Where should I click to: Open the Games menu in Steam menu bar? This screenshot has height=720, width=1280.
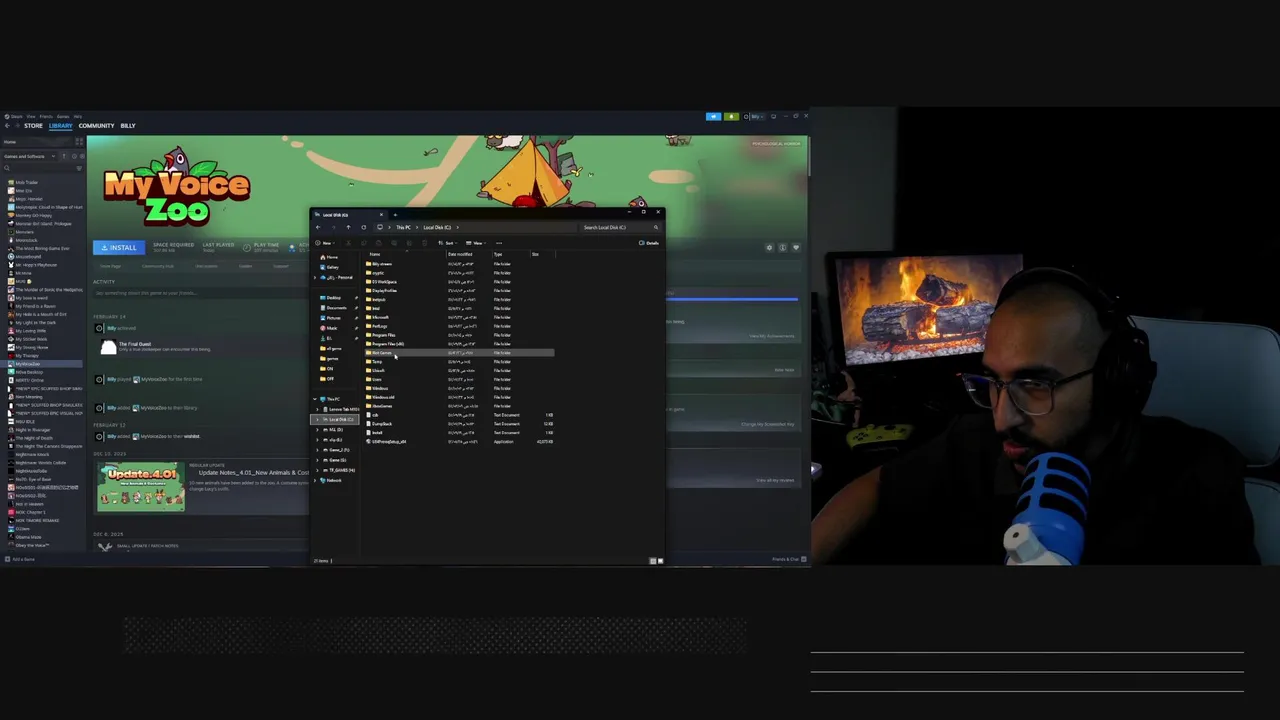pos(63,117)
